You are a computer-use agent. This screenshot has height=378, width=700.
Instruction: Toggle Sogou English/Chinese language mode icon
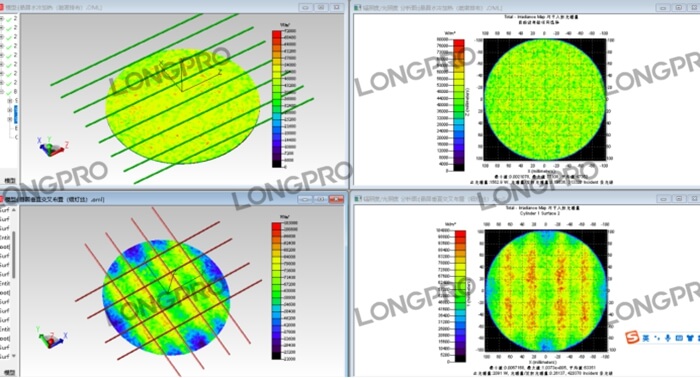(646, 338)
